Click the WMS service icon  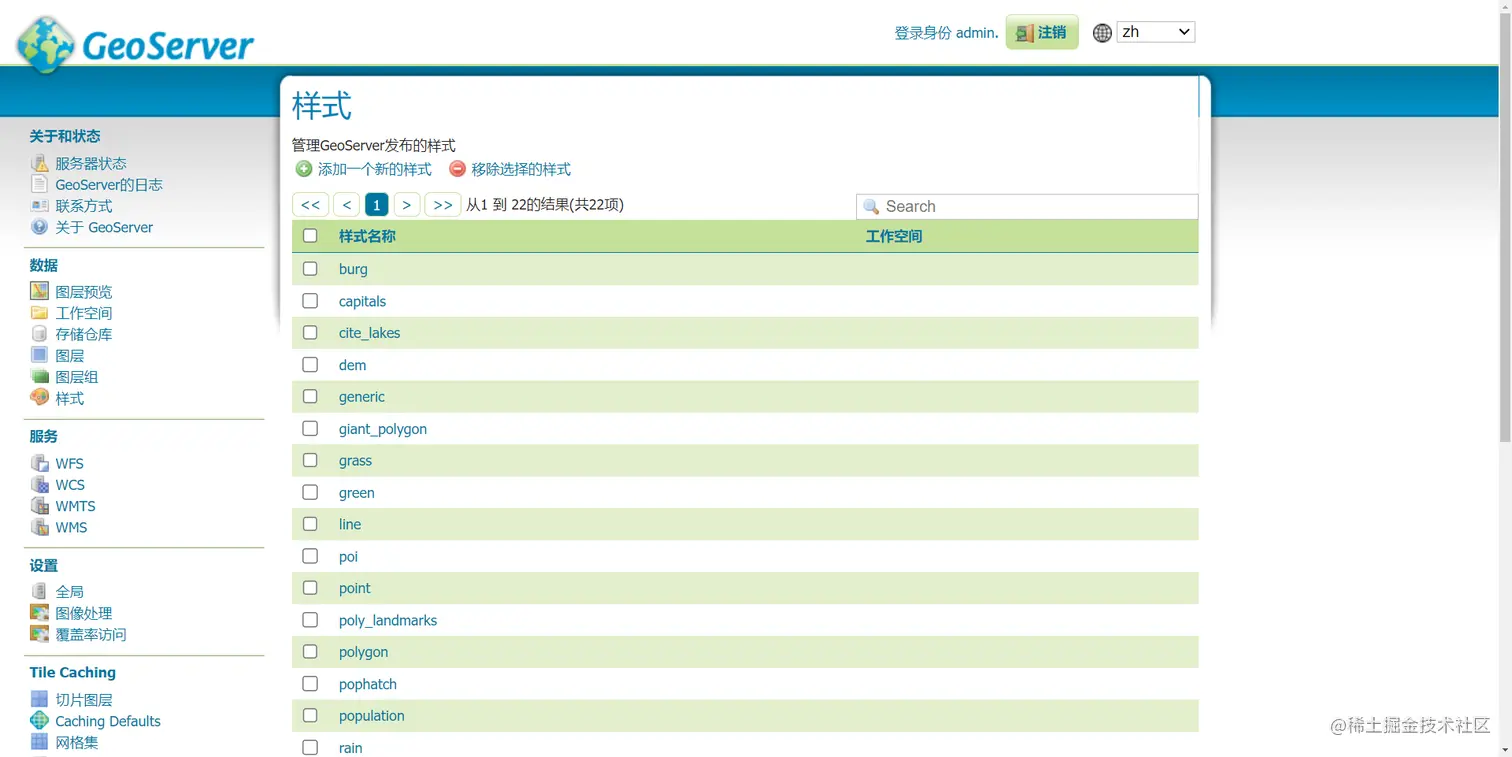(x=39, y=527)
